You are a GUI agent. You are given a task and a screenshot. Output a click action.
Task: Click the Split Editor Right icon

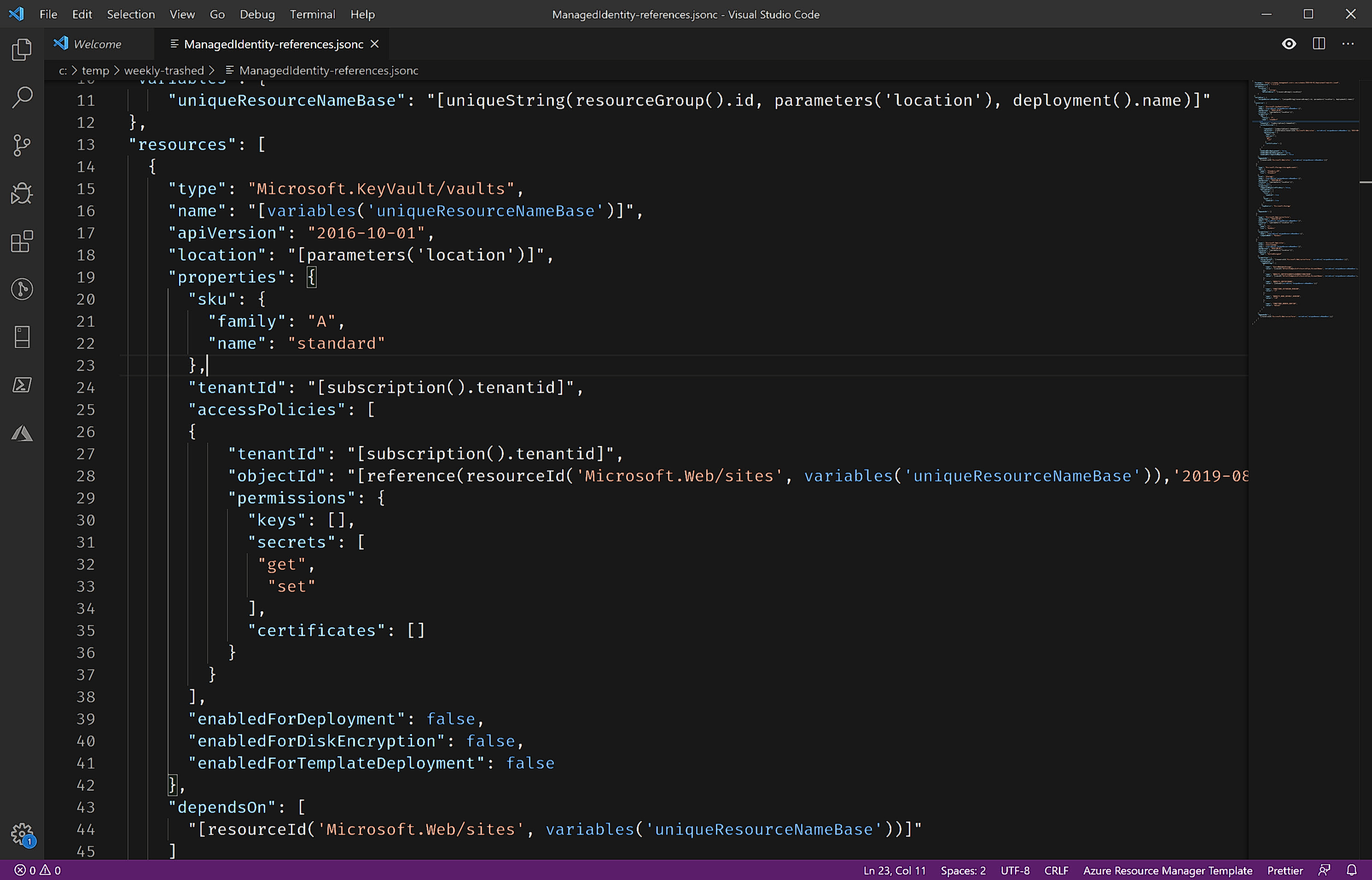pyautogui.click(x=1319, y=44)
